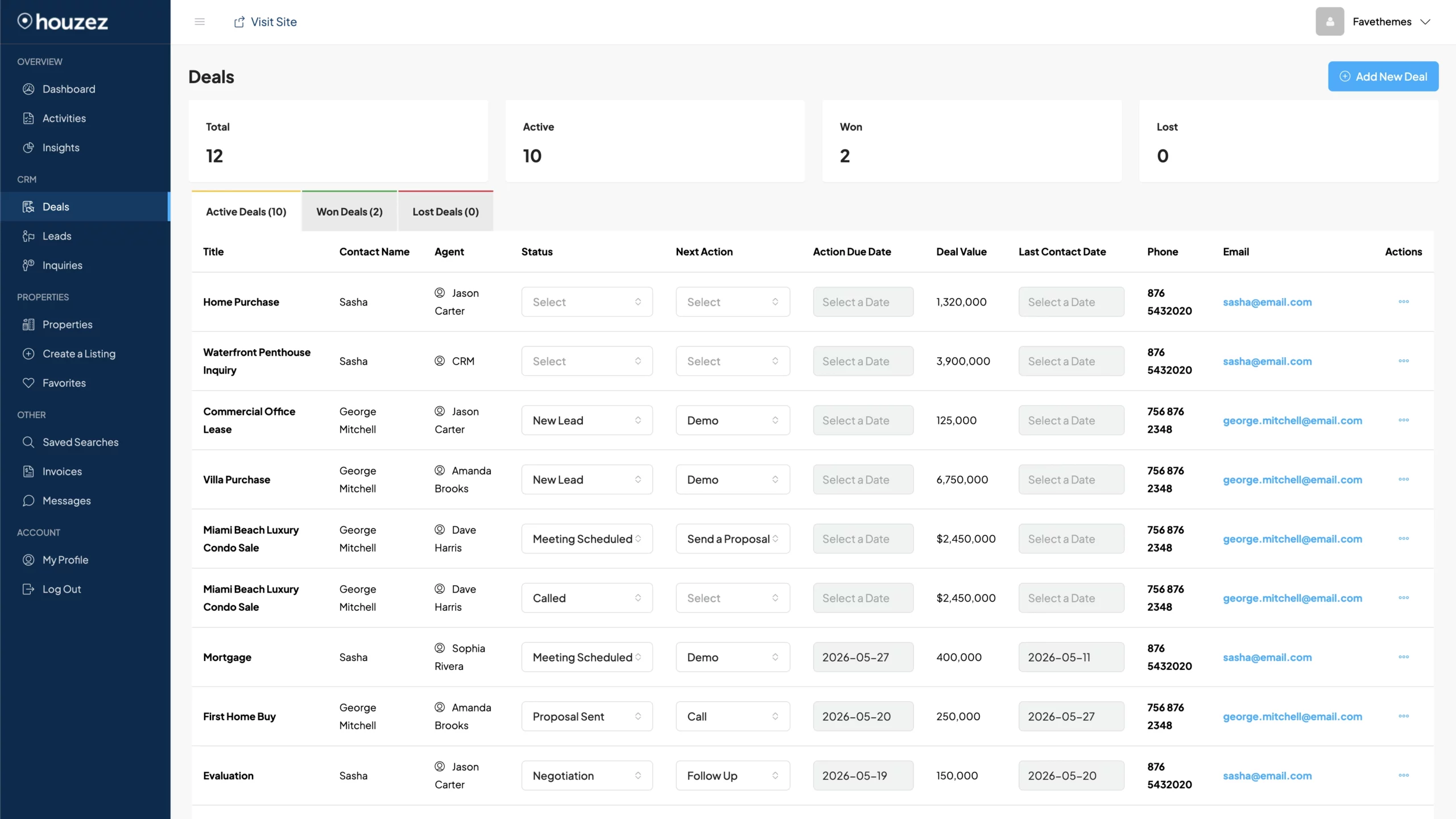1456x819 pixels.
Task: Click the 2026-05-11 last contact date field
Action: pos(1071,657)
